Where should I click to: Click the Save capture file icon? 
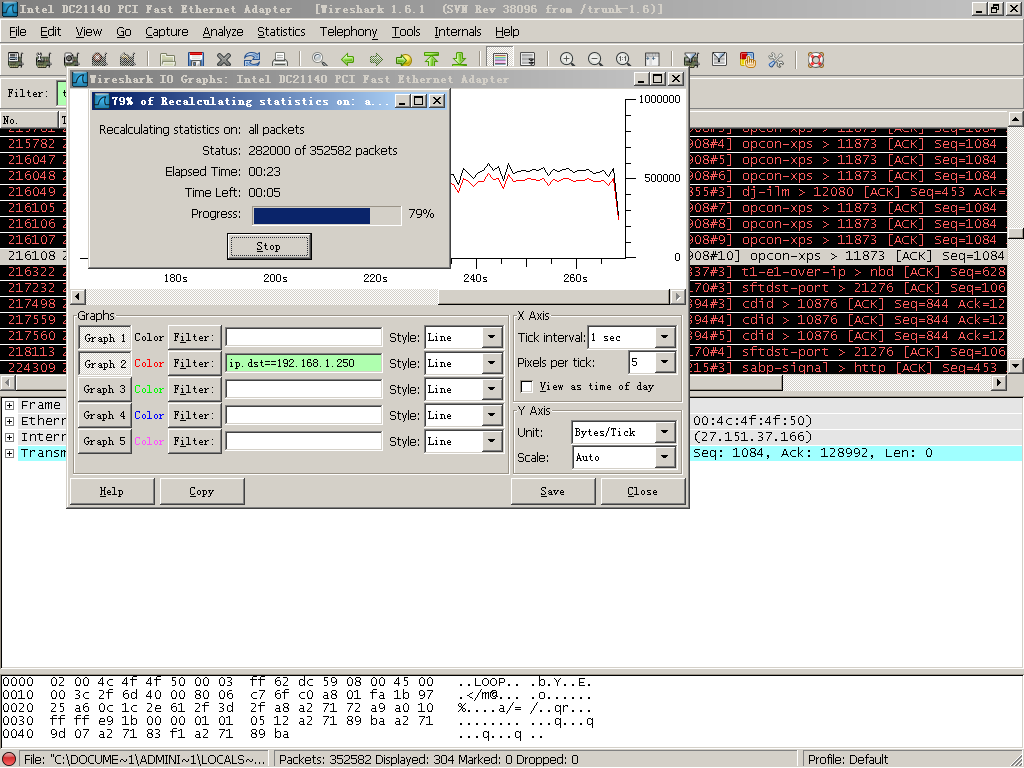(x=196, y=60)
